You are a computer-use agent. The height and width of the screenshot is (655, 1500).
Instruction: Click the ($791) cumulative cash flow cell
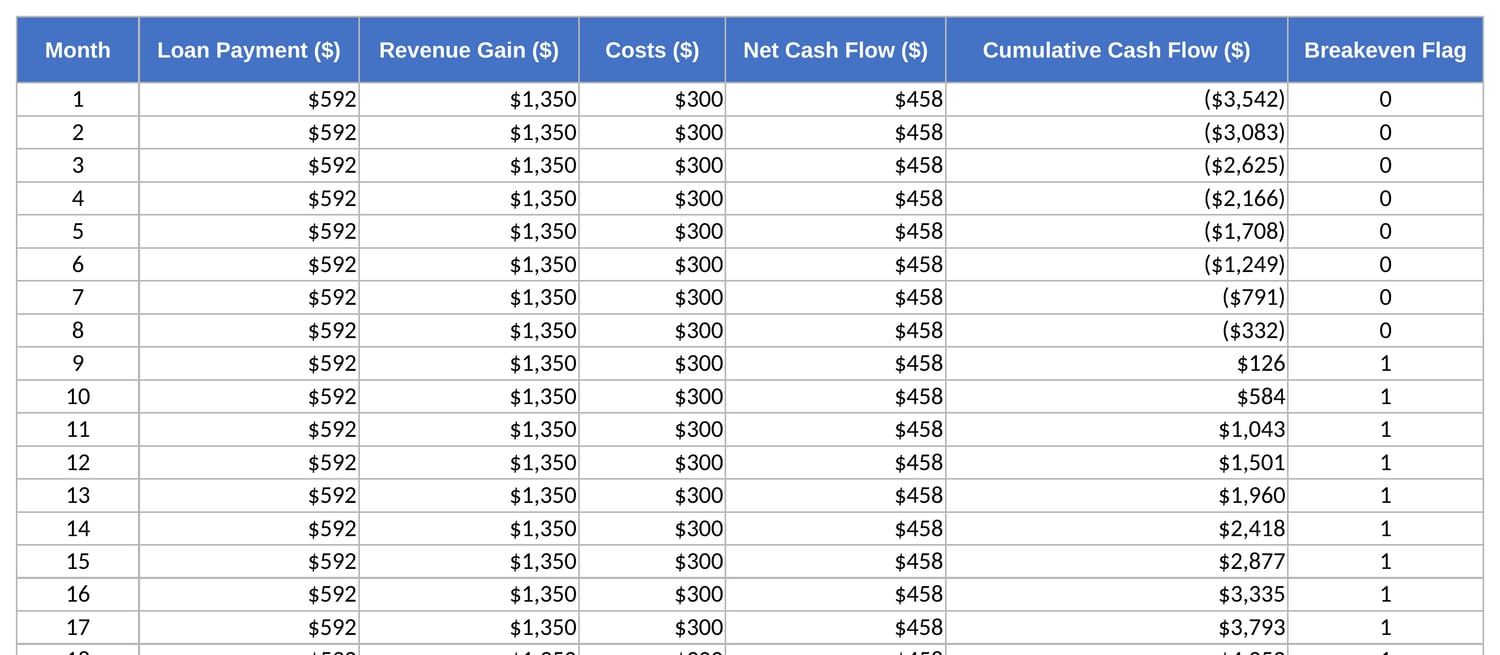pyautogui.click(x=1117, y=297)
